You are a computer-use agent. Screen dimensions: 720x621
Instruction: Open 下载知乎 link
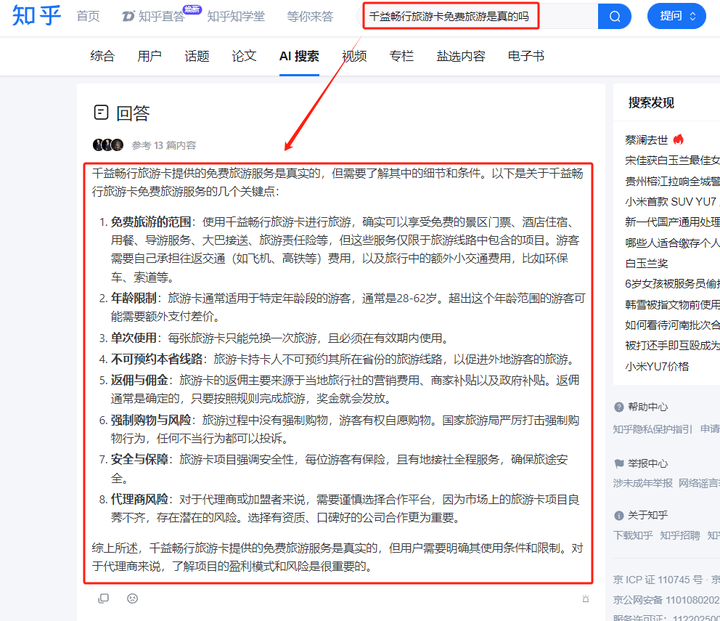(633, 536)
